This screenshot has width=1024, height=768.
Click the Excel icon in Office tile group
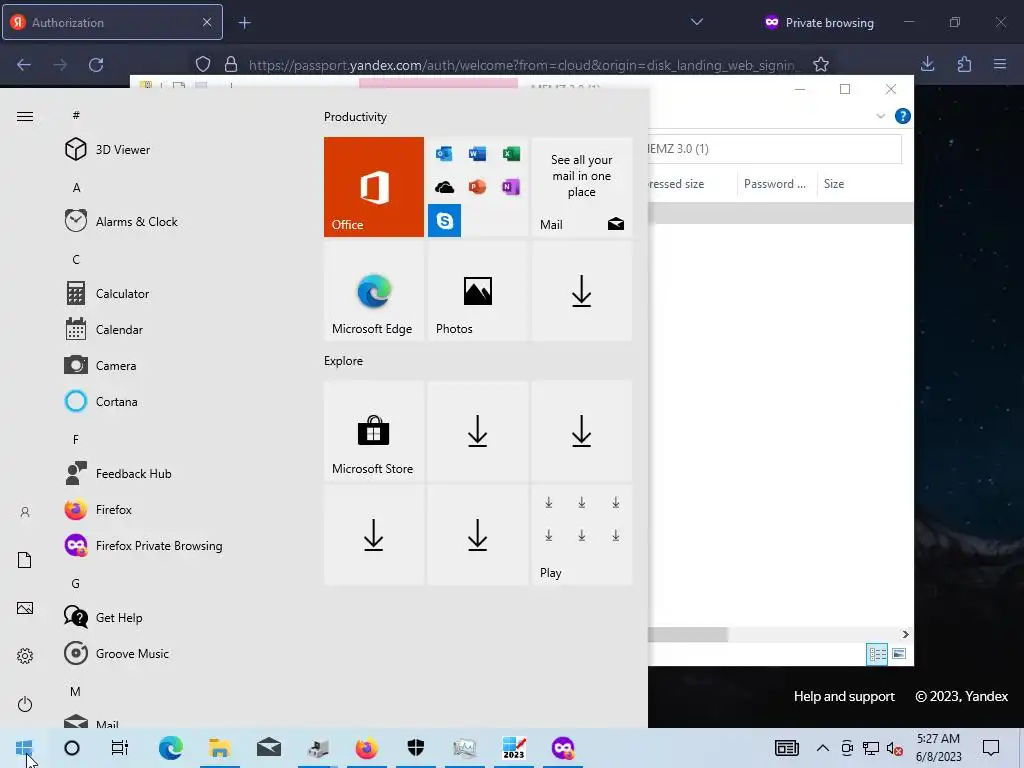511,153
